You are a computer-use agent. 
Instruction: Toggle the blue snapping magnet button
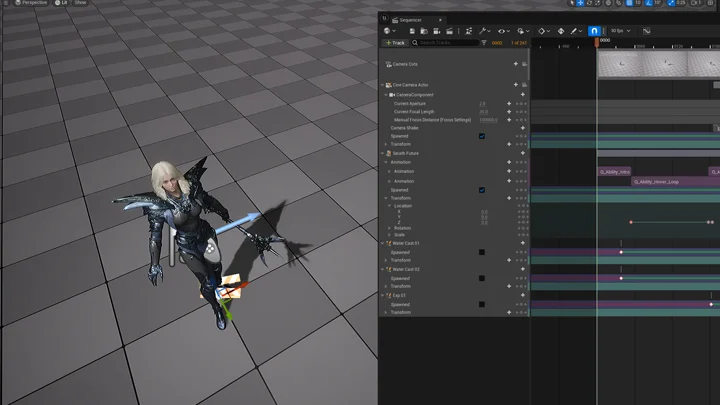594,31
